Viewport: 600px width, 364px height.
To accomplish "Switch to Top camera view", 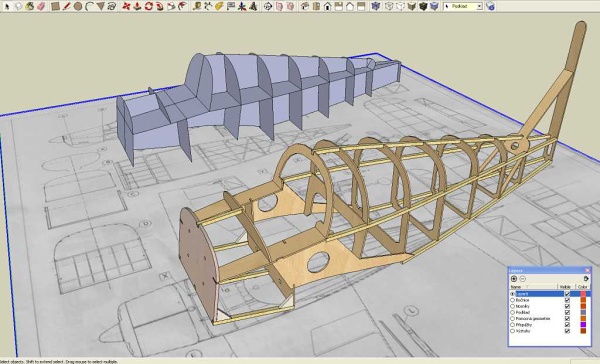I will click(x=316, y=6).
